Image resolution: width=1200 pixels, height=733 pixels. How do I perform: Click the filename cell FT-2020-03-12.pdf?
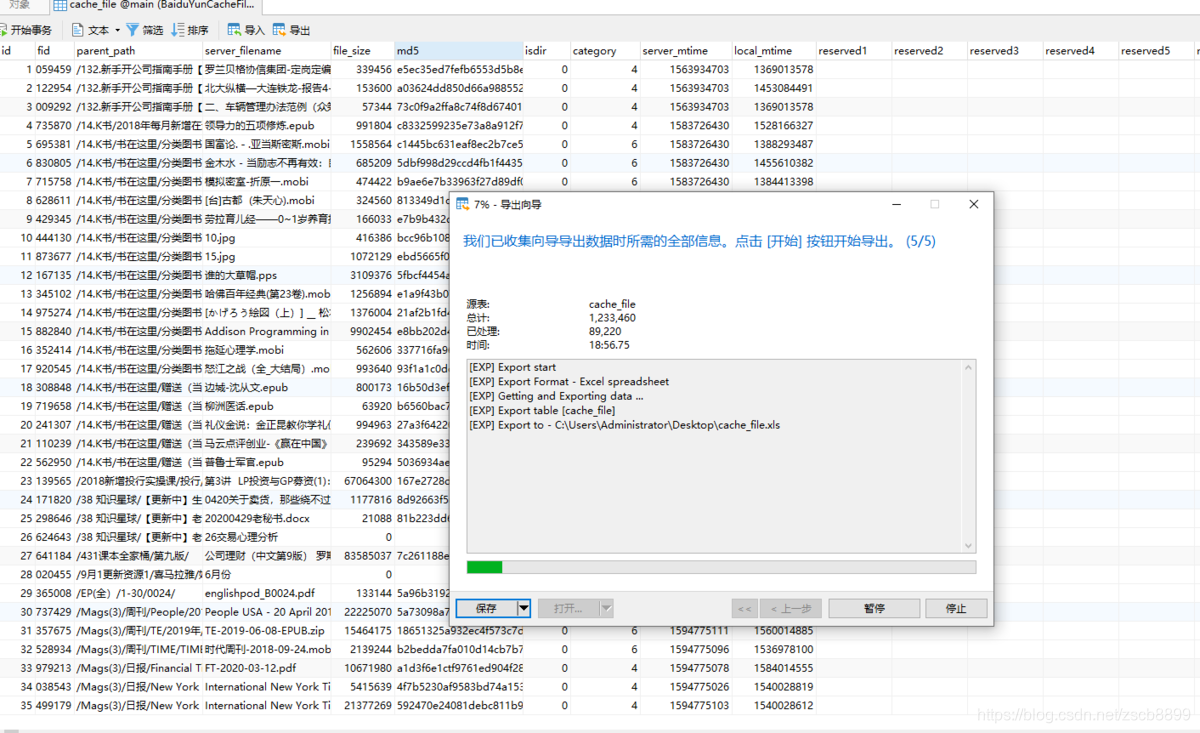(266, 668)
